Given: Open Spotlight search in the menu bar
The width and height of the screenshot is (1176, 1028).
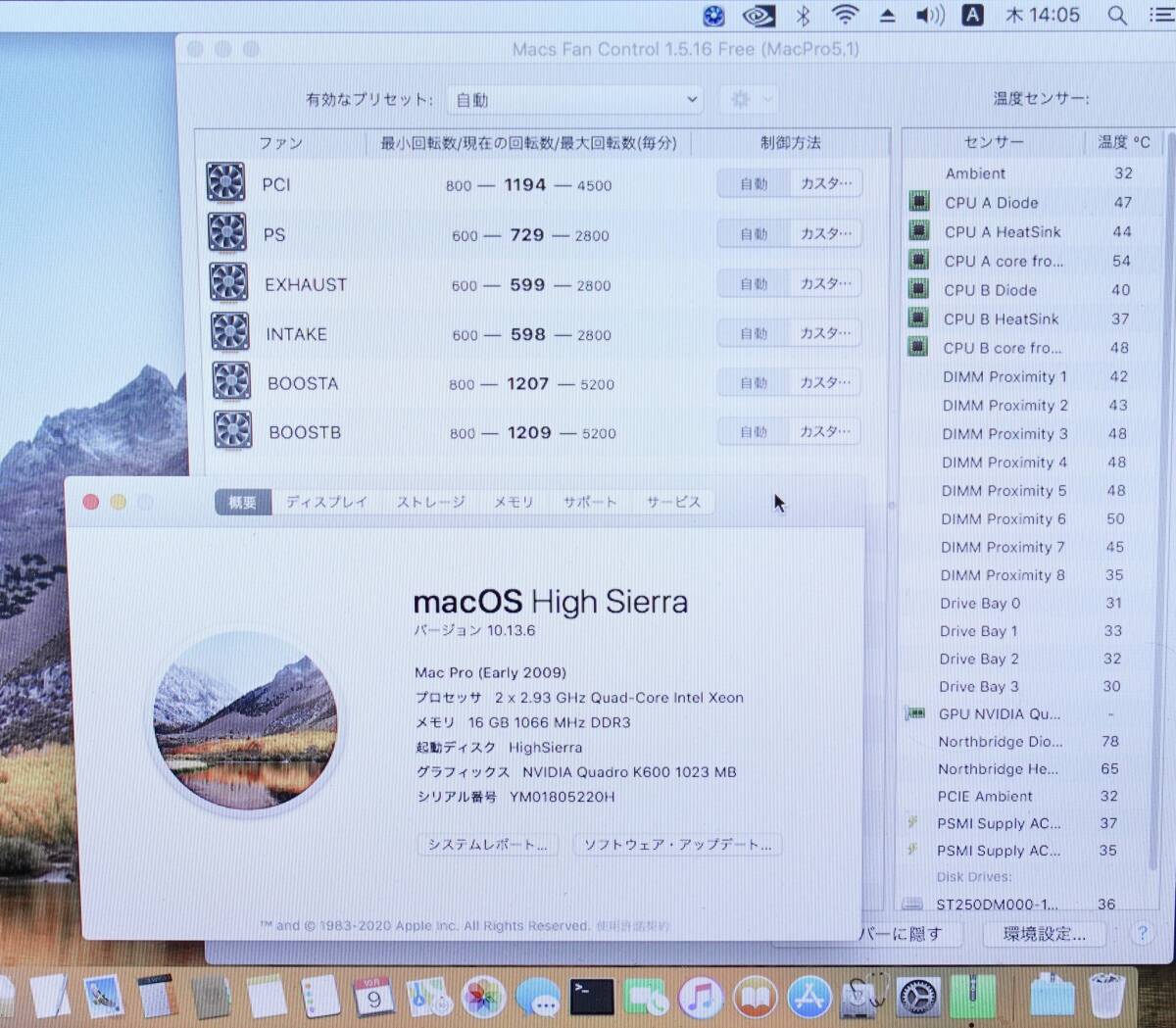Looking at the screenshot, I should point(1116,15).
